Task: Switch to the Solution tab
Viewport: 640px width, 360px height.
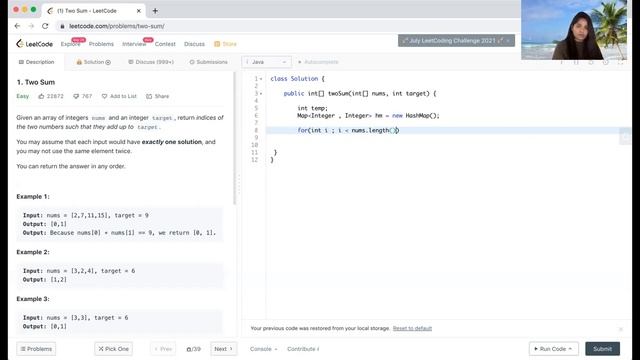Action: pos(93,62)
